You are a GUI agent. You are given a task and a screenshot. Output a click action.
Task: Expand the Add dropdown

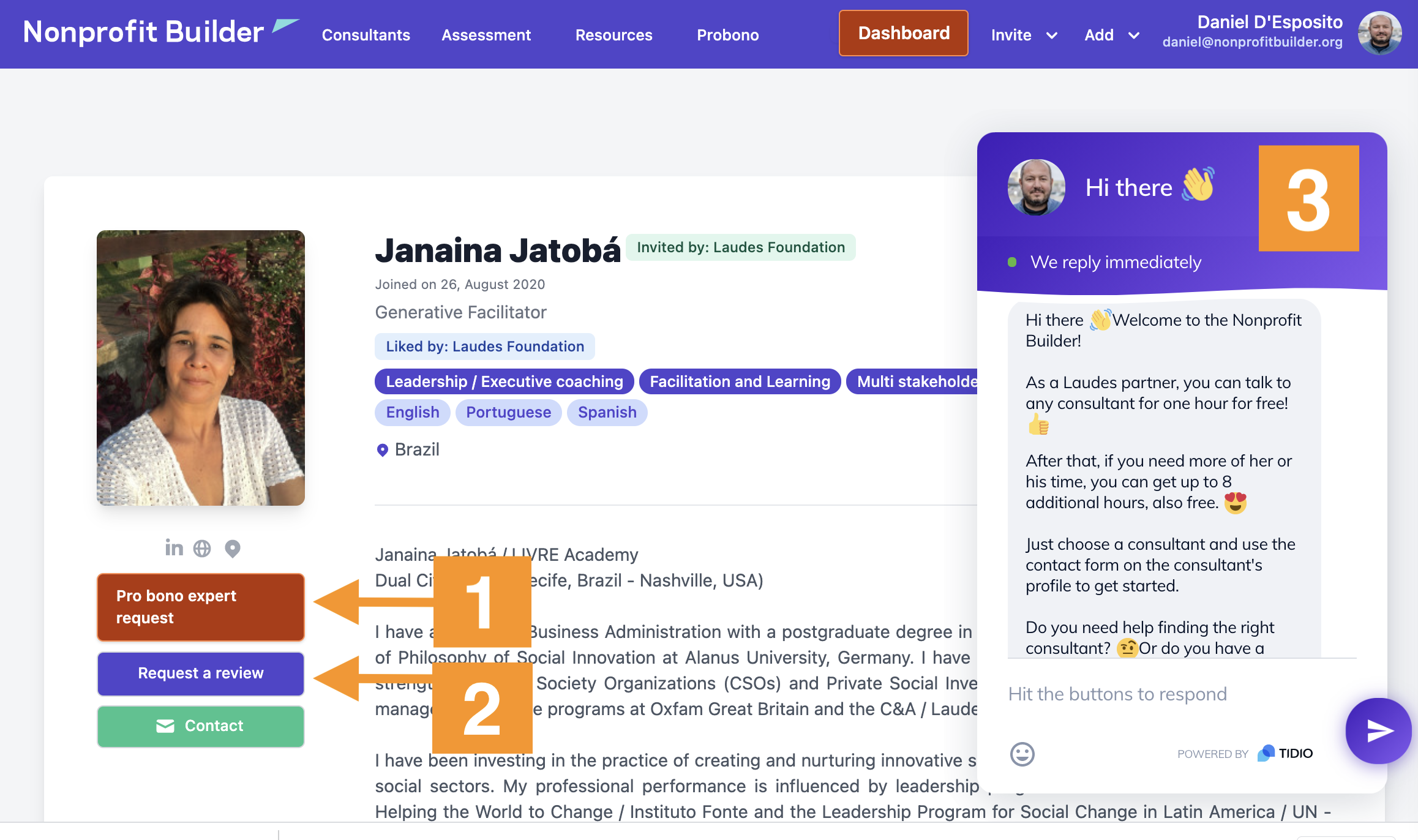click(1112, 35)
